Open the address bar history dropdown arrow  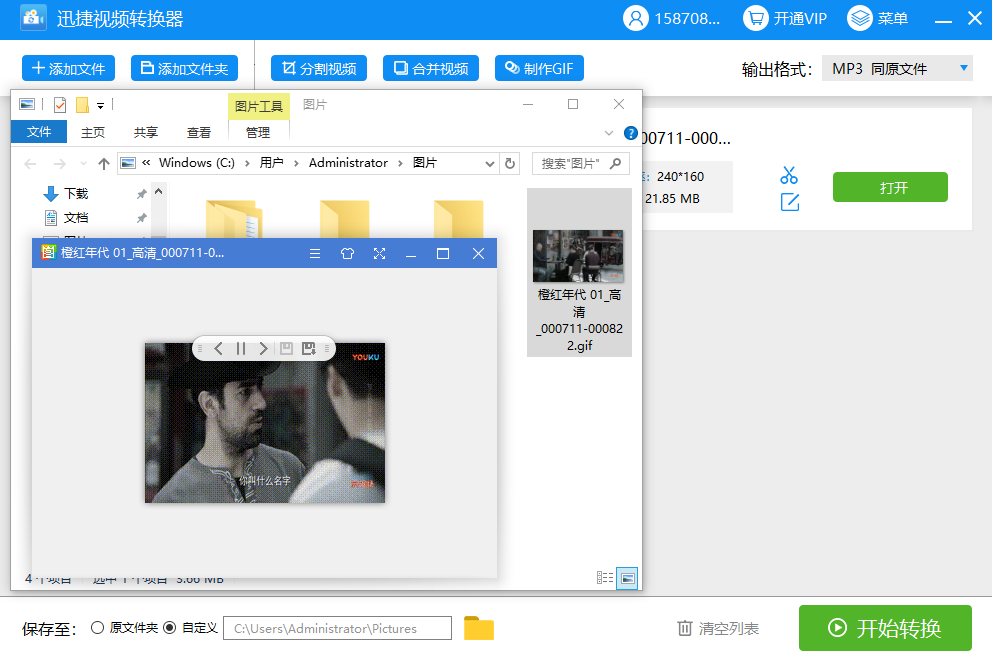point(489,164)
